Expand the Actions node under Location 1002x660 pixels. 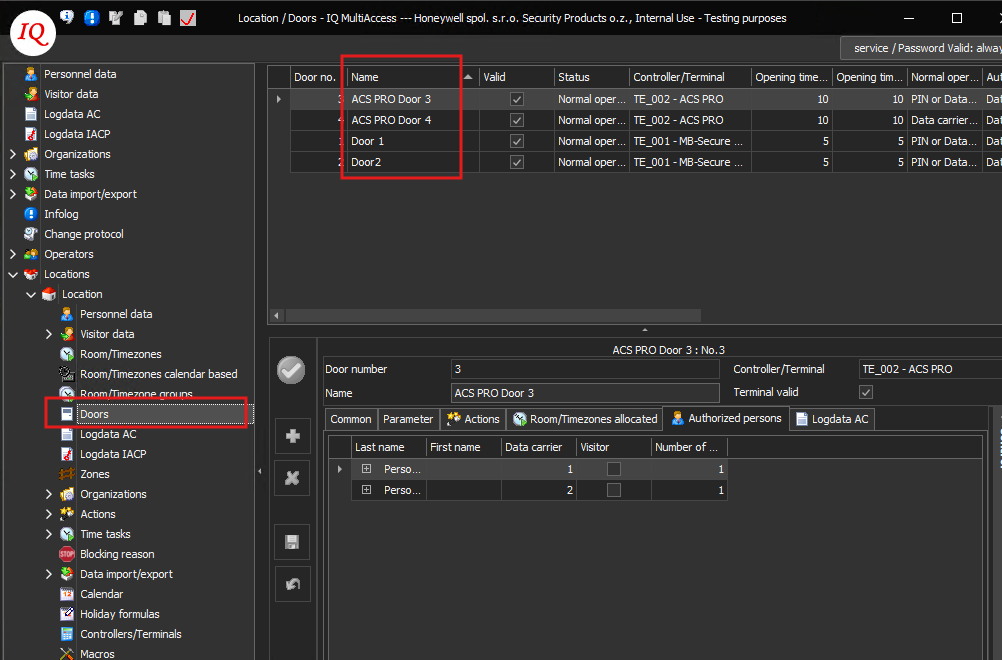coord(49,514)
